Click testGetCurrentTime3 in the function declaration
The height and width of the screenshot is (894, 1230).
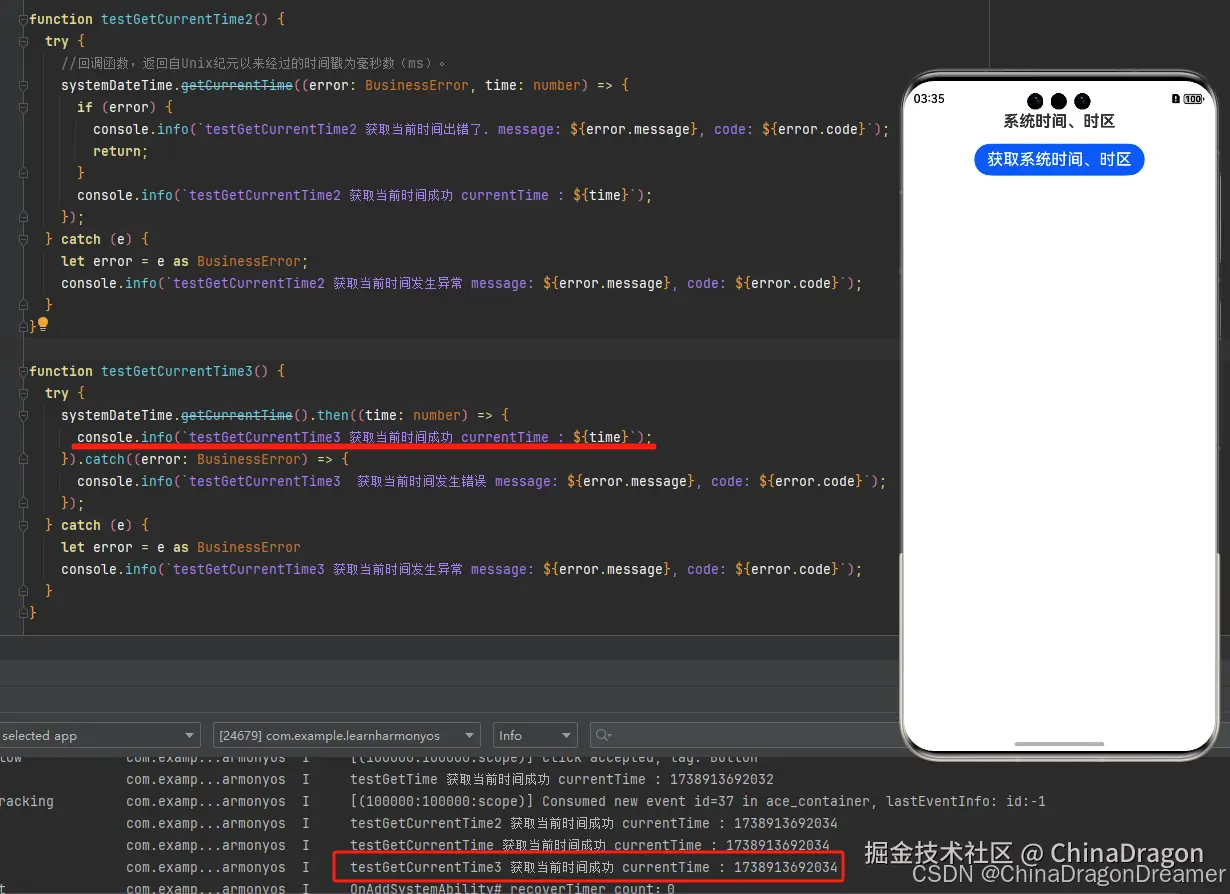click(177, 371)
